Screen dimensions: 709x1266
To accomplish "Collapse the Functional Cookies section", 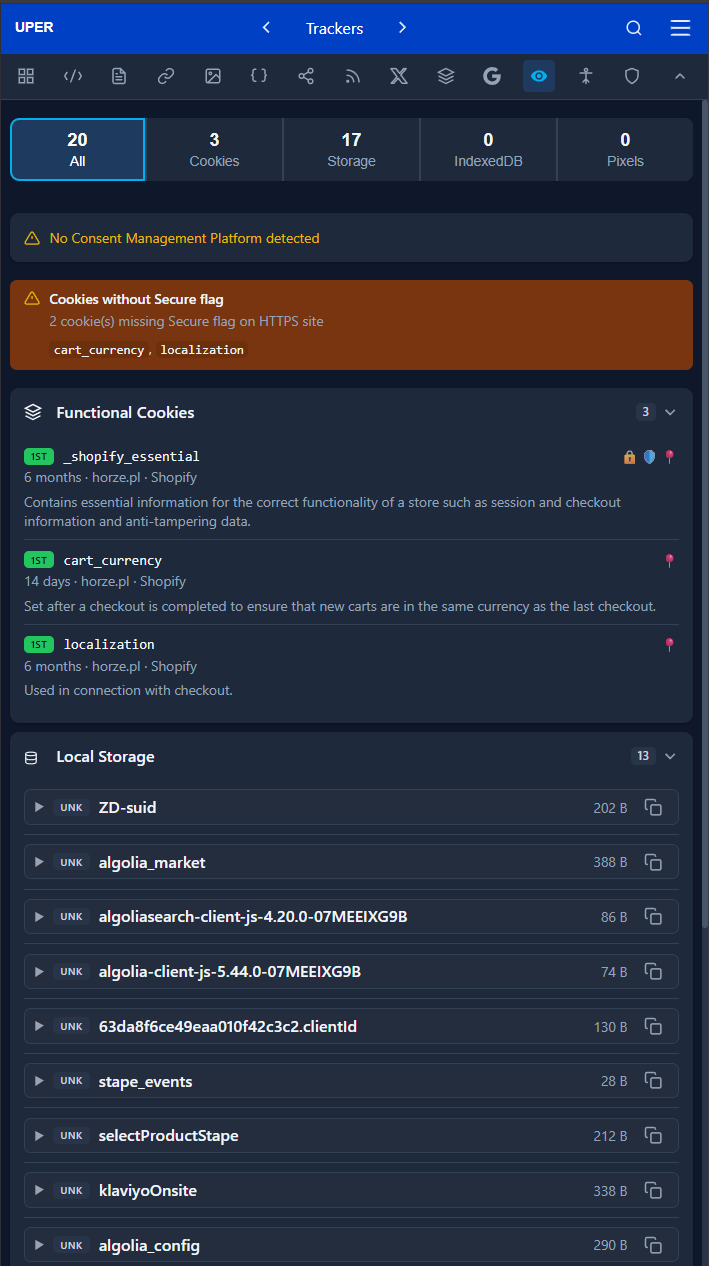I will [x=670, y=412].
